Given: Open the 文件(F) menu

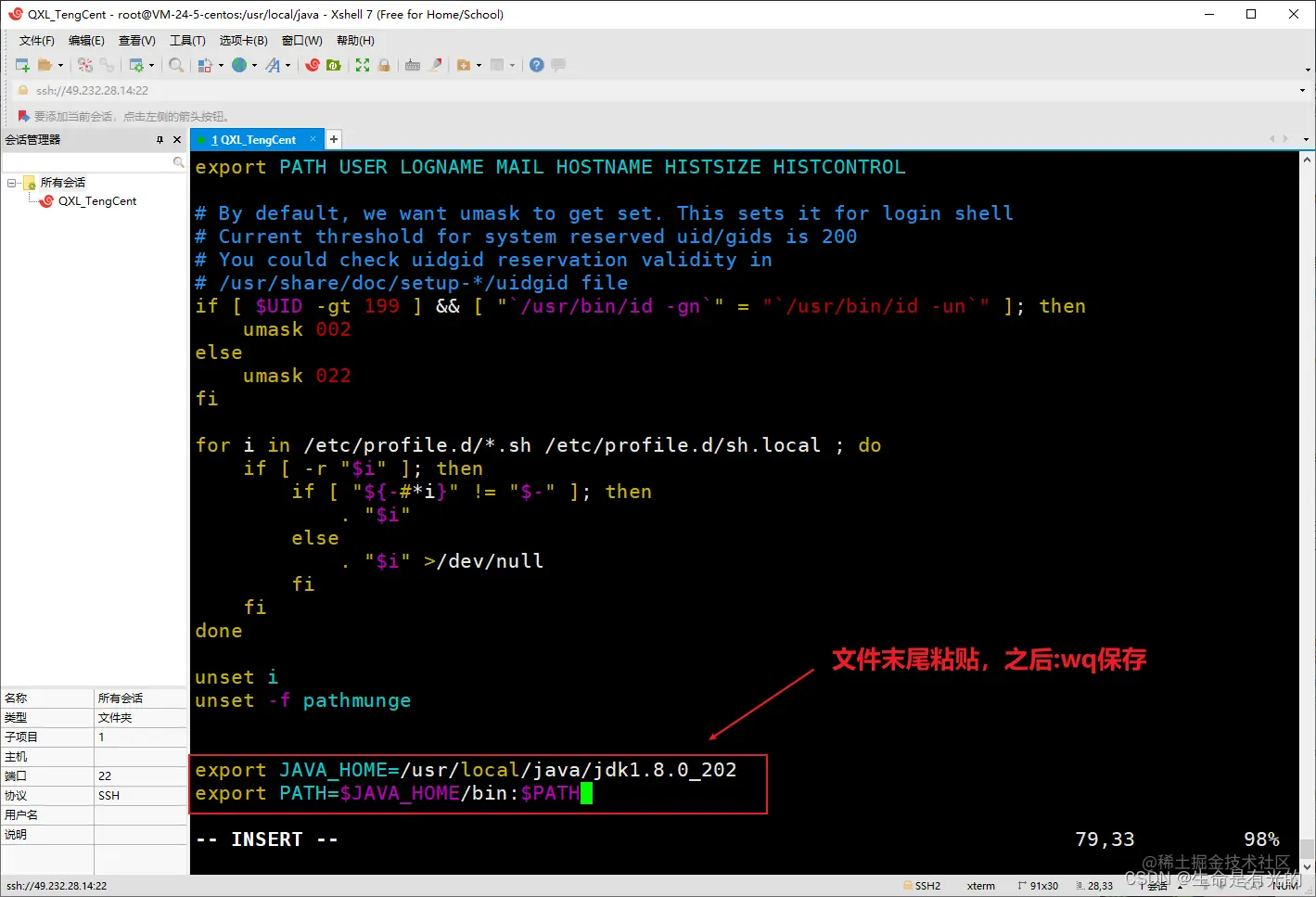Looking at the screenshot, I should (37, 41).
